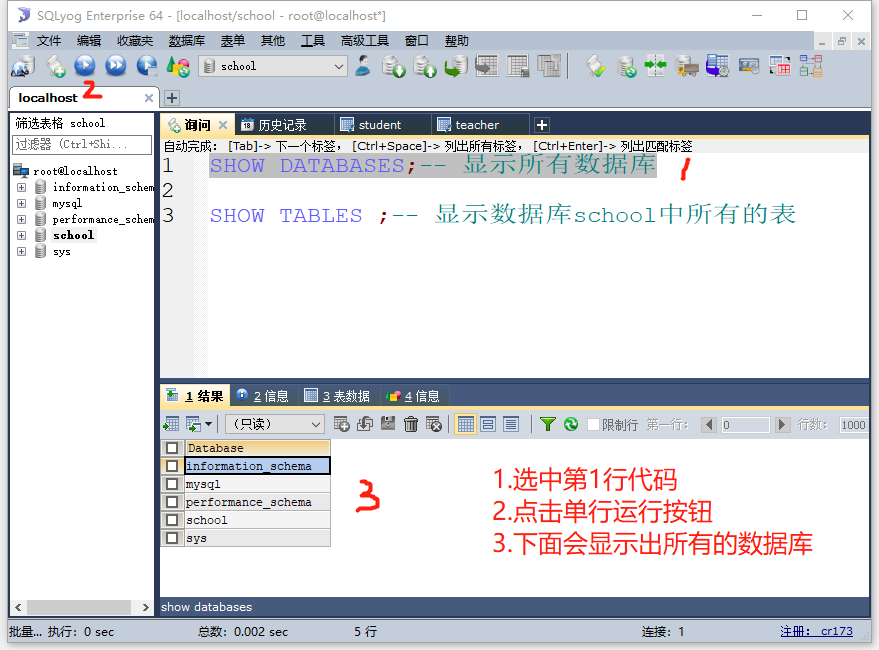Click the cancel changes icon
879x650 pixels.
(434, 425)
